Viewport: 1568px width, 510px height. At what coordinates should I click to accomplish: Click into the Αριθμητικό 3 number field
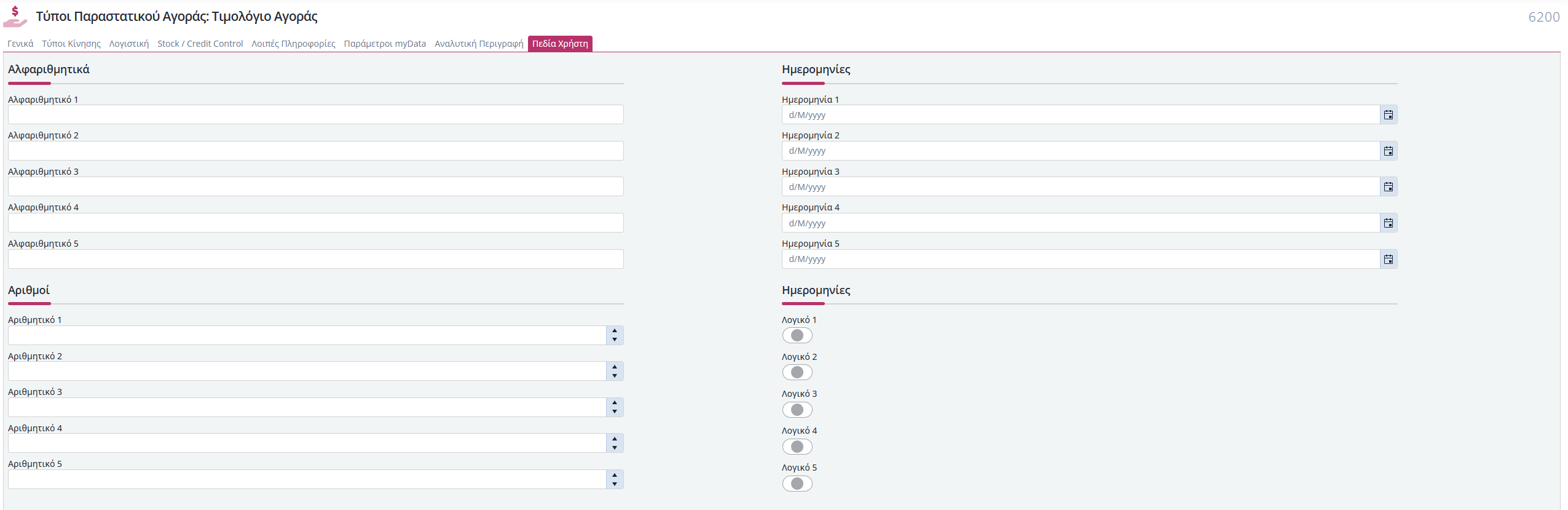point(307,407)
